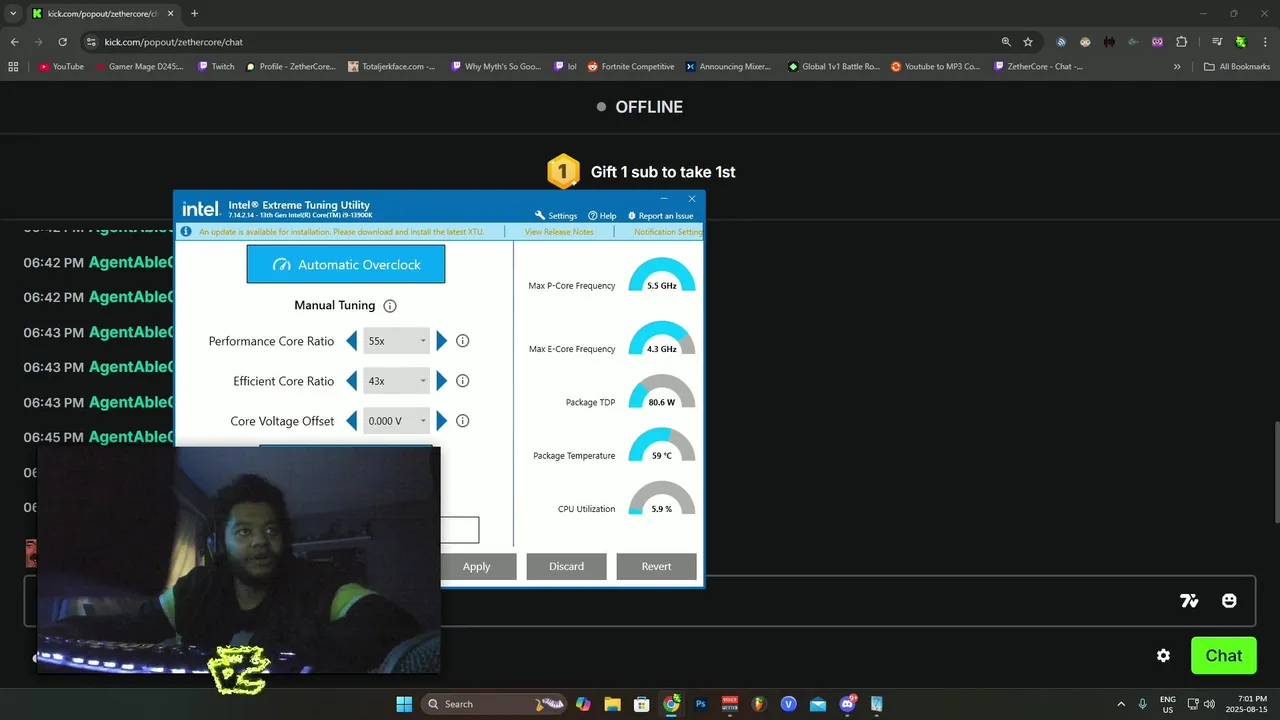Click the address bar URL

[174, 42]
